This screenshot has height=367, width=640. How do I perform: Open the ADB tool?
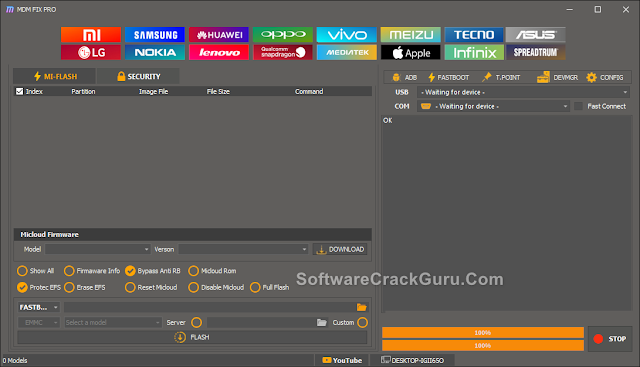click(x=404, y=77)
